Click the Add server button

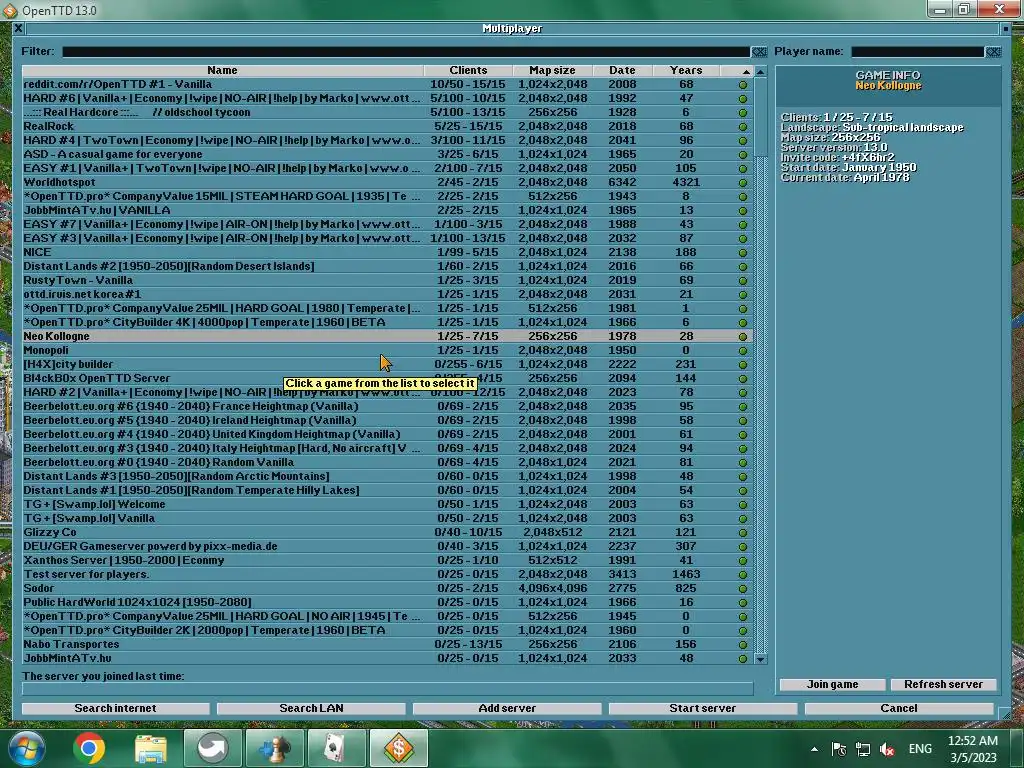tap(507, 709)
